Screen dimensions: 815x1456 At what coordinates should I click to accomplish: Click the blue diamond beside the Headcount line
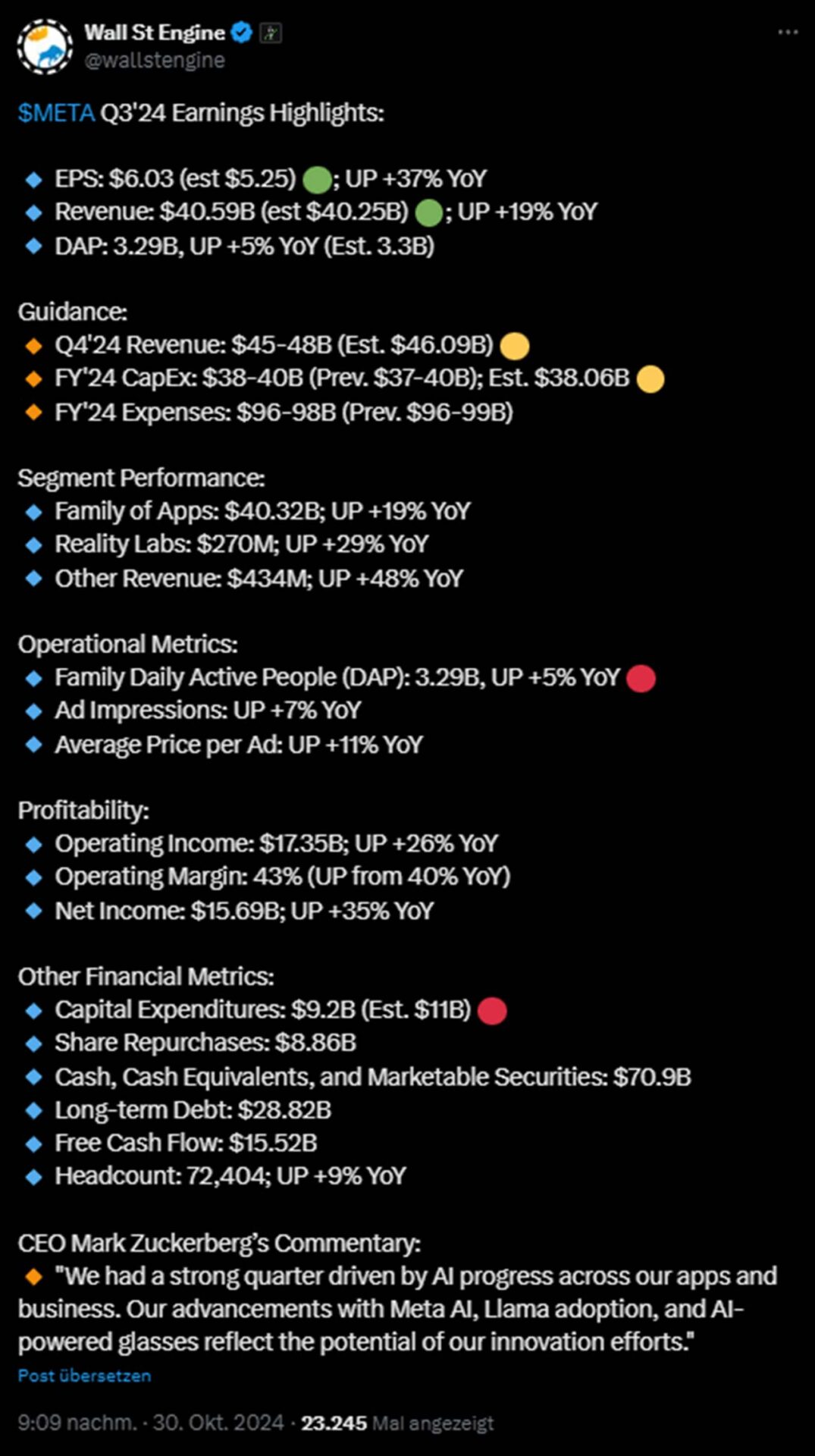pos(33,1177)
